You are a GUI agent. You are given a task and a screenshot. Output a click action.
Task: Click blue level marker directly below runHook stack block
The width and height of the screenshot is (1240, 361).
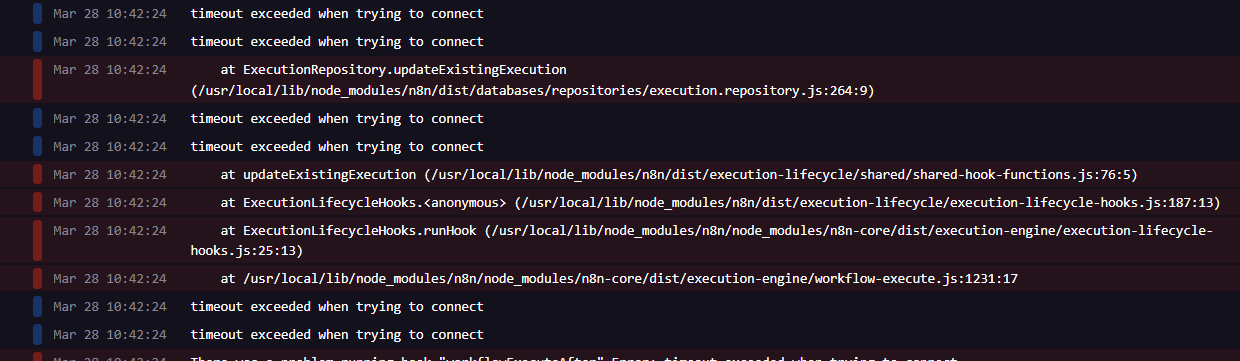click(x=37, y=306)
